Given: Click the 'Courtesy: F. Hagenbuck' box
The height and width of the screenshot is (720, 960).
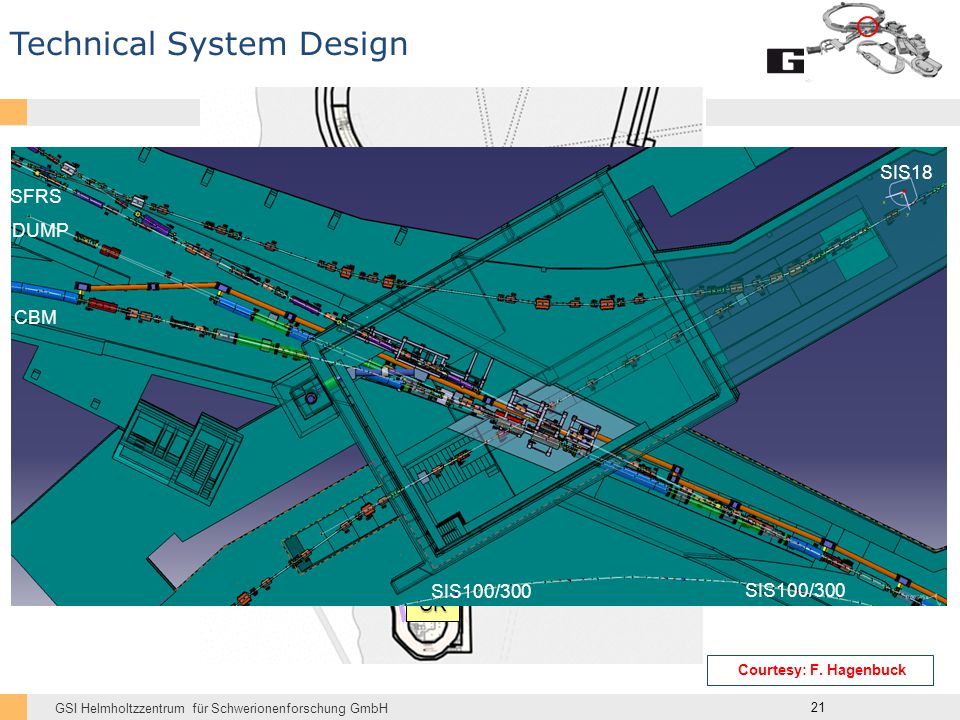Looking at the screenshot, I should tap(820, 670).
